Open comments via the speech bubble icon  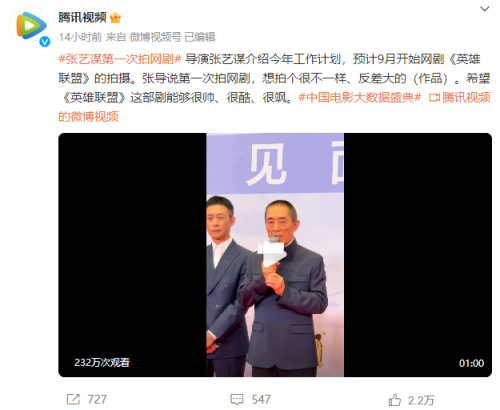(237, 399)
